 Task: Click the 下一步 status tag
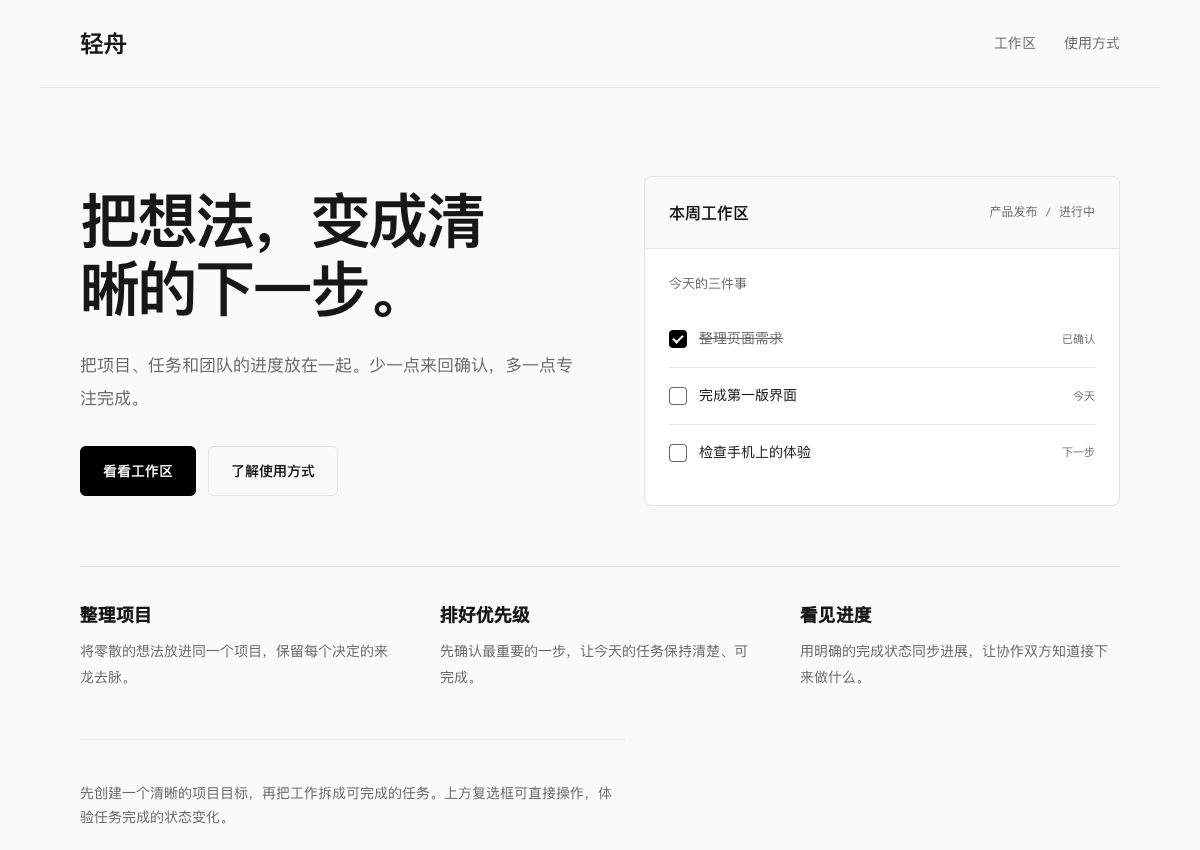(1078, 453)
